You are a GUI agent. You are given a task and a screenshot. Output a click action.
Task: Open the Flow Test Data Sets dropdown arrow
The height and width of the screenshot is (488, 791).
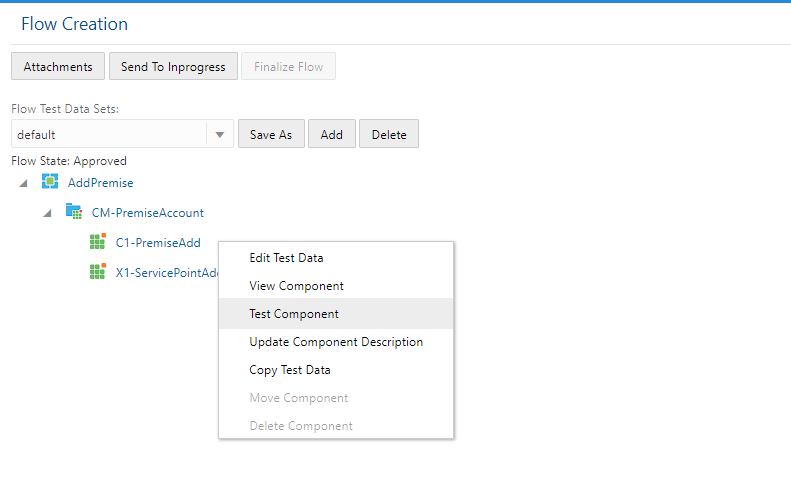pos(220,134)
